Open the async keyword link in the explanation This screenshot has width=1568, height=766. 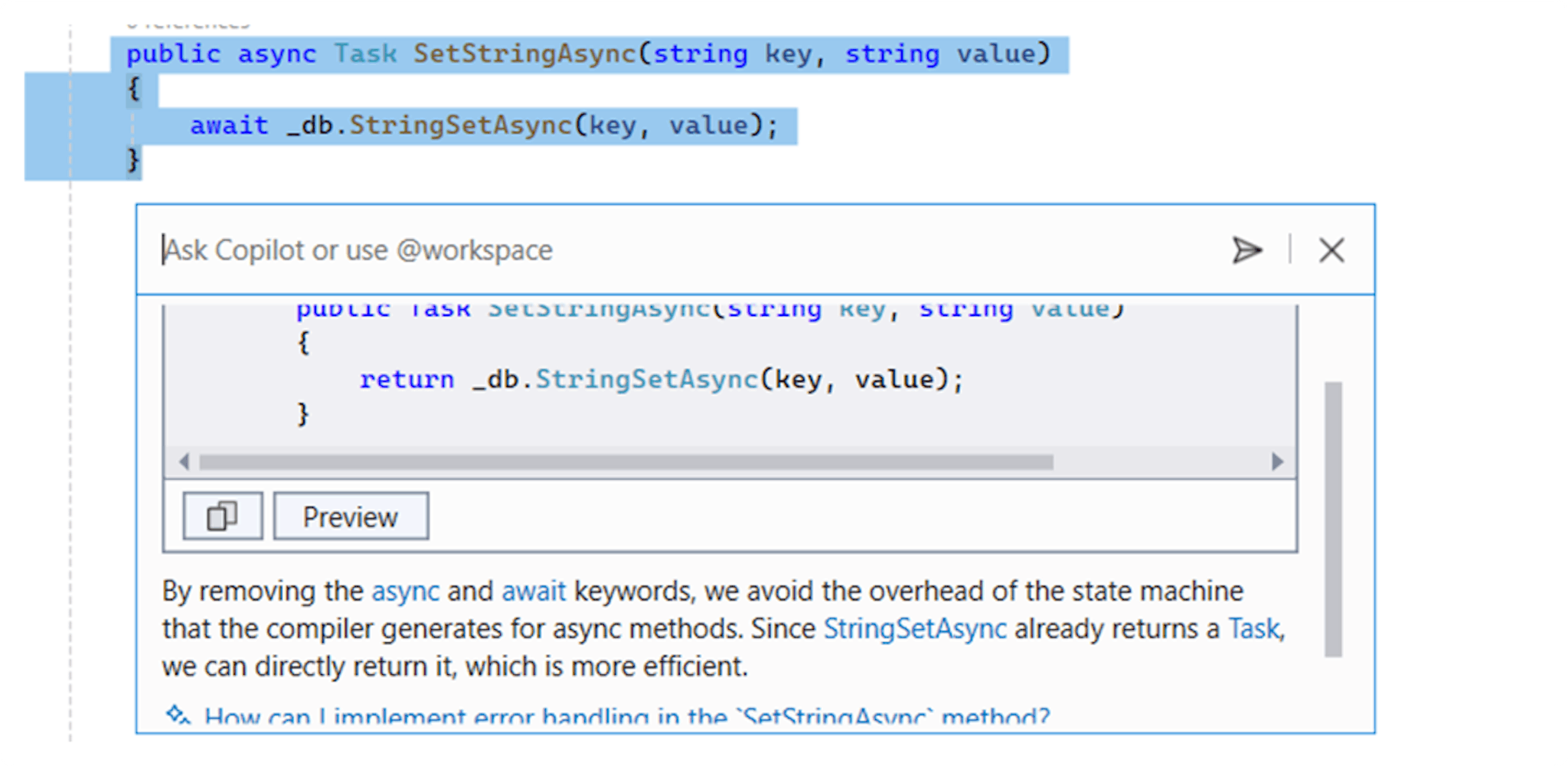[x=405, y=592]
